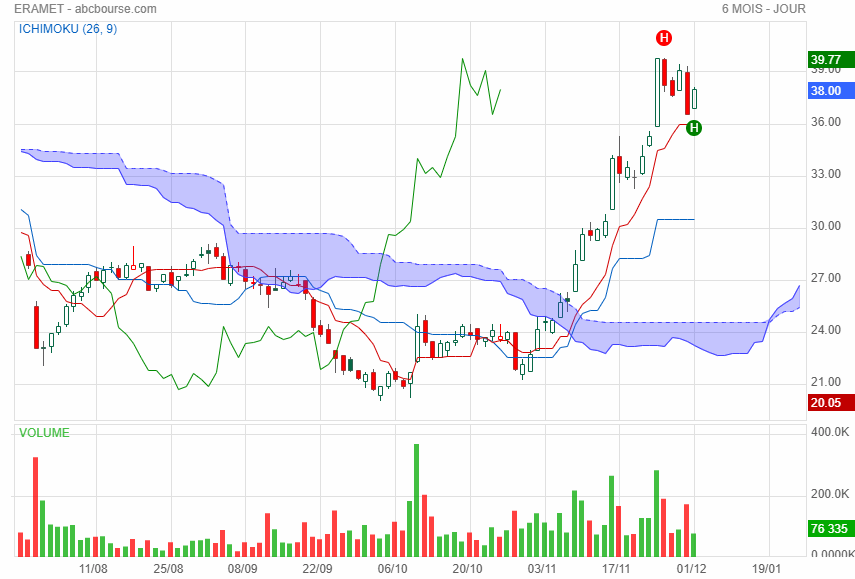Click the 24.00 price axis label

(826, 330)
